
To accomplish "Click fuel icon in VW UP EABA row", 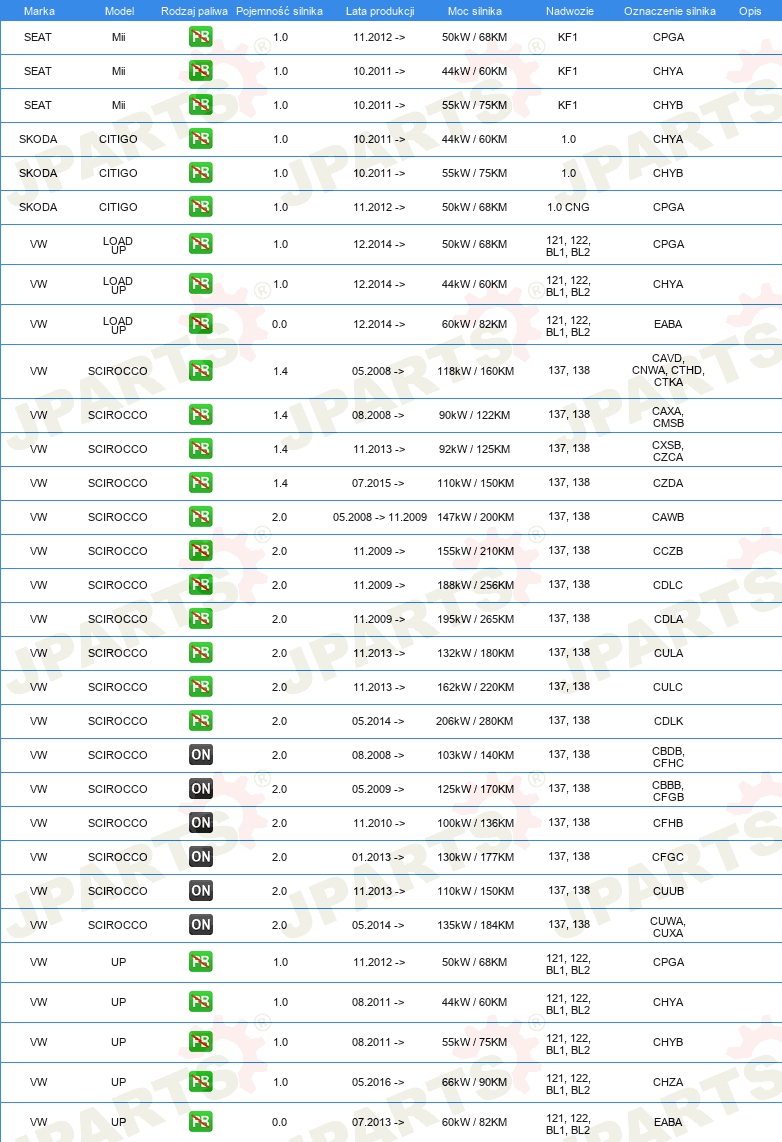I will [200, 1122].
